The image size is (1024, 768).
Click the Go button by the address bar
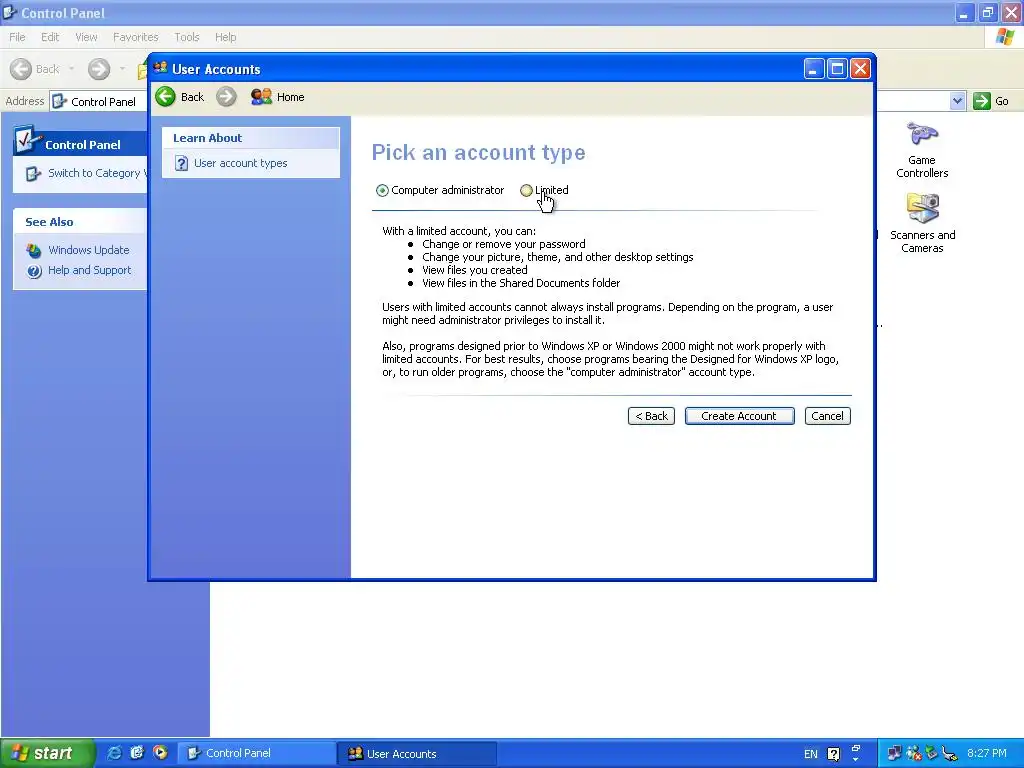coord(991,101)
